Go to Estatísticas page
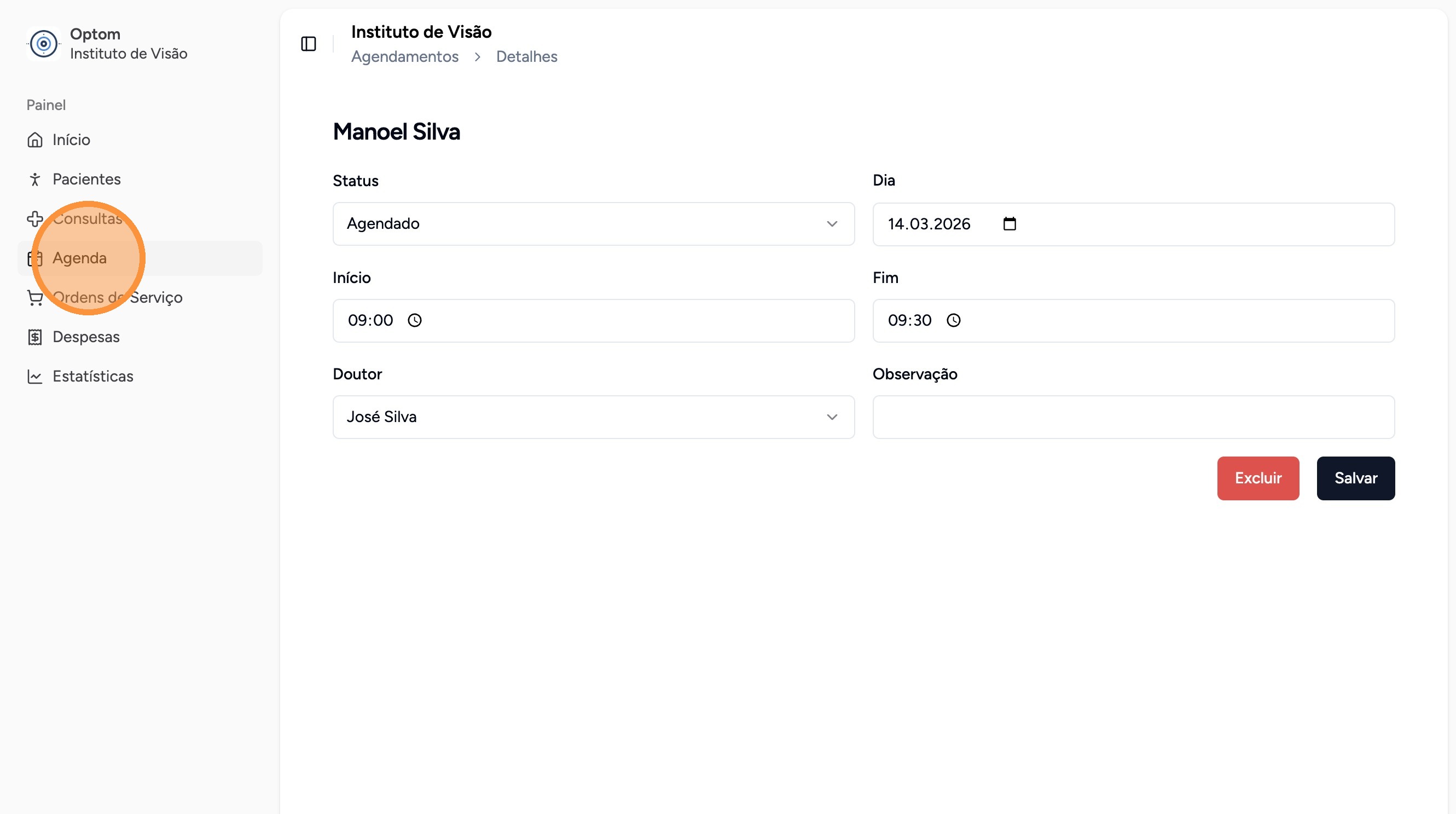 [x=92, y=377]
